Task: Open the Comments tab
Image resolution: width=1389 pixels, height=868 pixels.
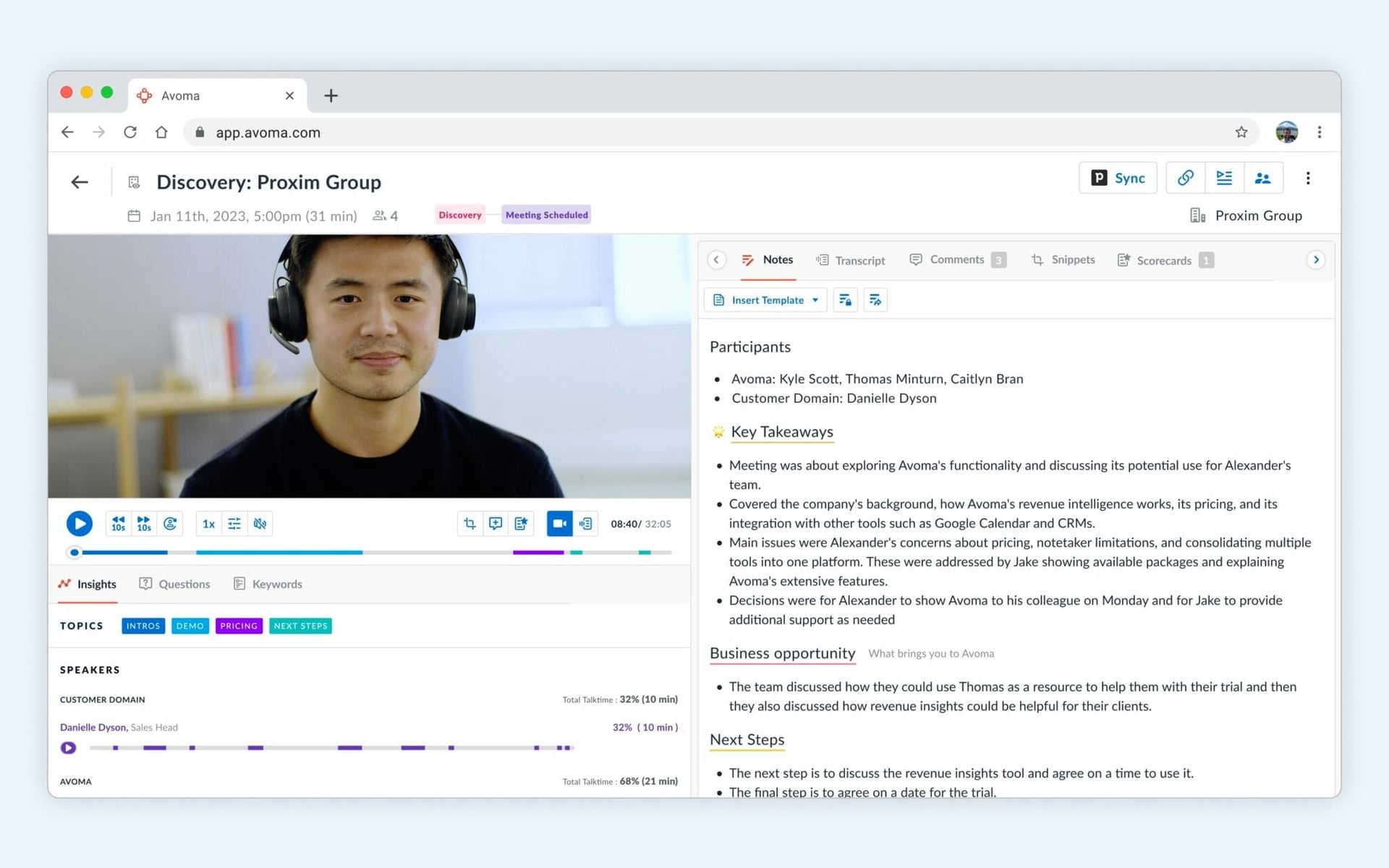Action: click(x=957, y=260)
